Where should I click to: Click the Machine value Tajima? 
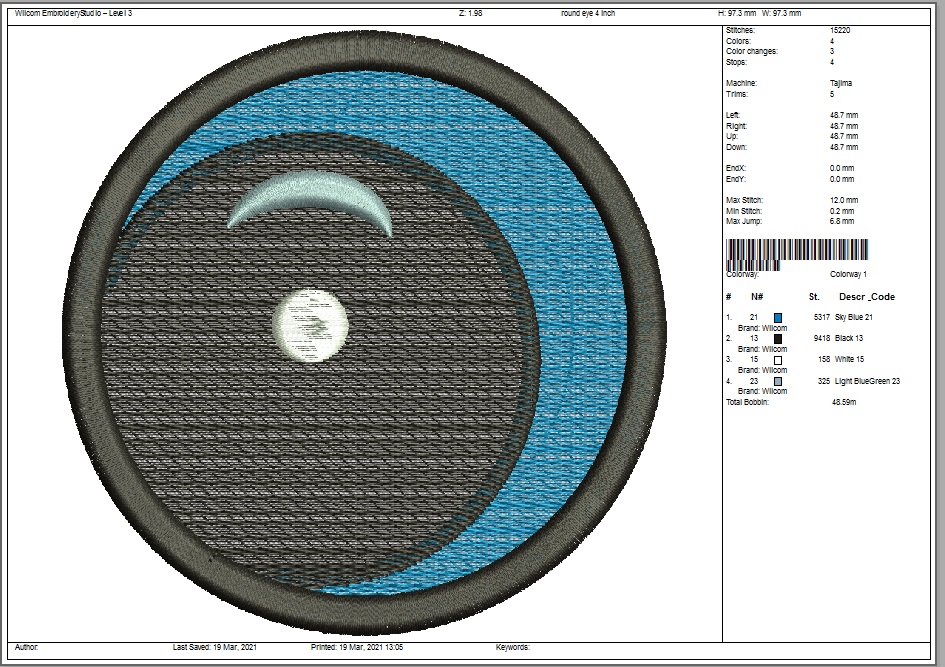(842, 84)
